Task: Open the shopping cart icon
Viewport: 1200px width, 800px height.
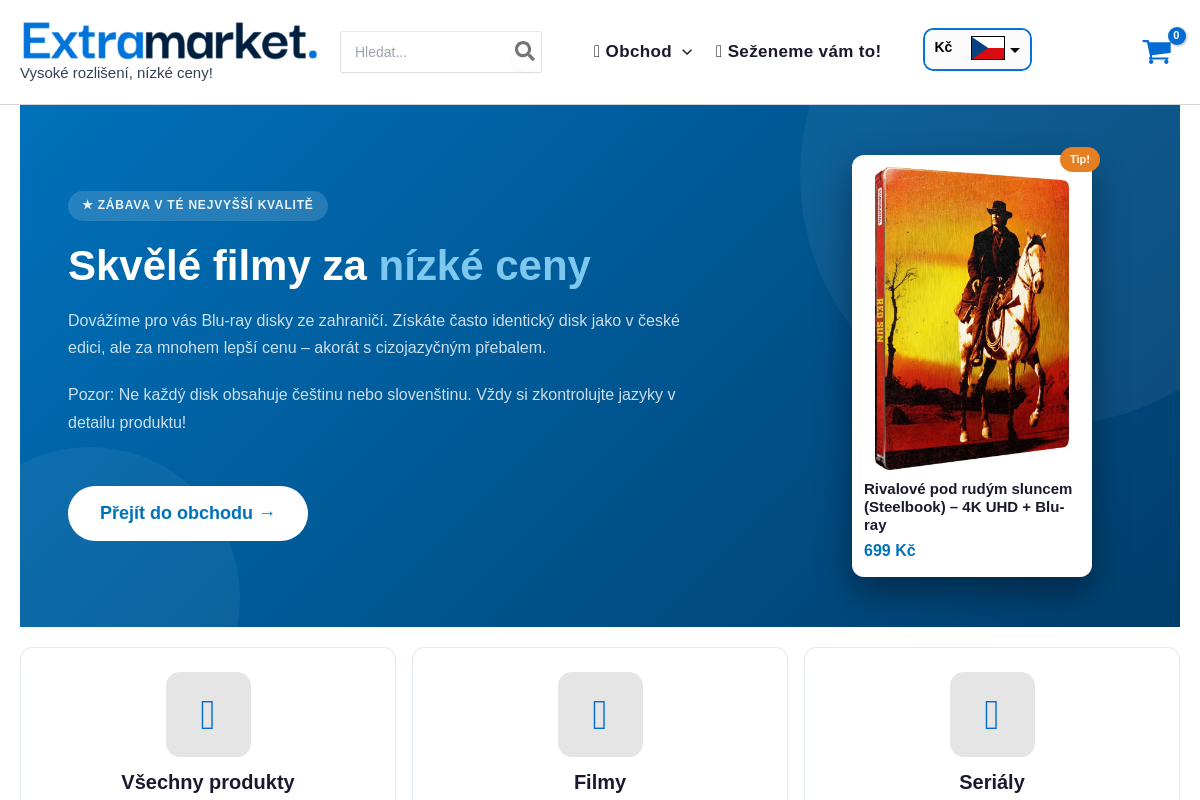Action: tap(1157, 52)
